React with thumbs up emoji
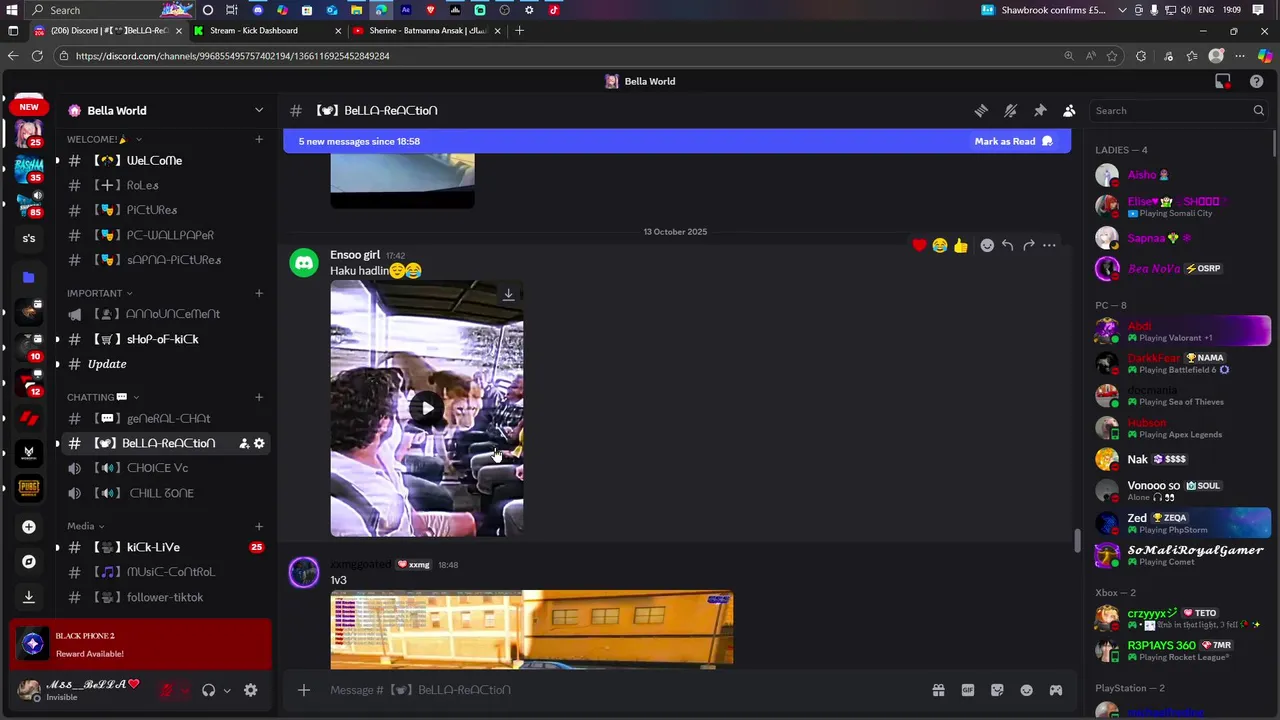 (961, 245)
